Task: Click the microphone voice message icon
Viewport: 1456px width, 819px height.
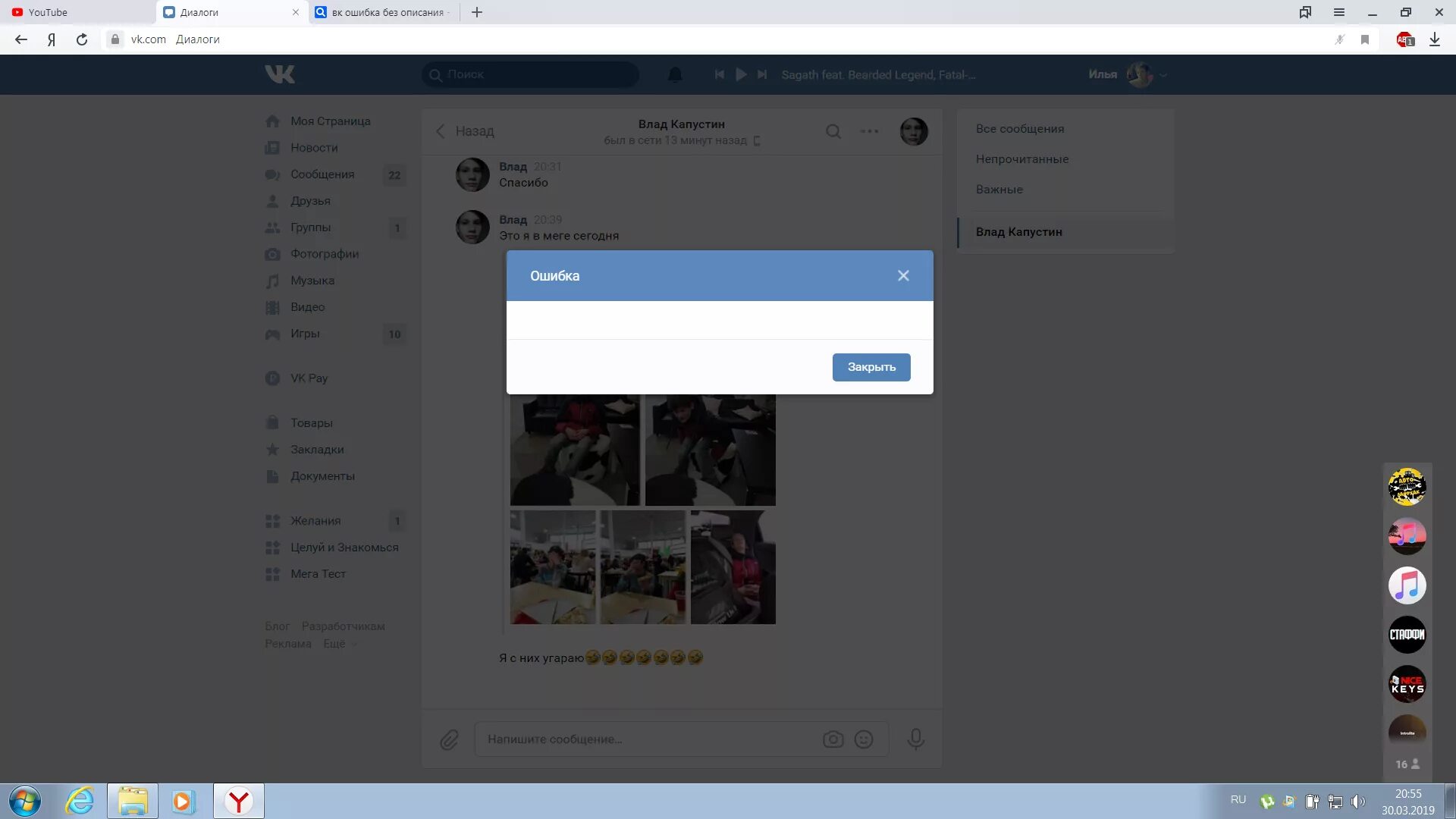Action: [915, 739]
